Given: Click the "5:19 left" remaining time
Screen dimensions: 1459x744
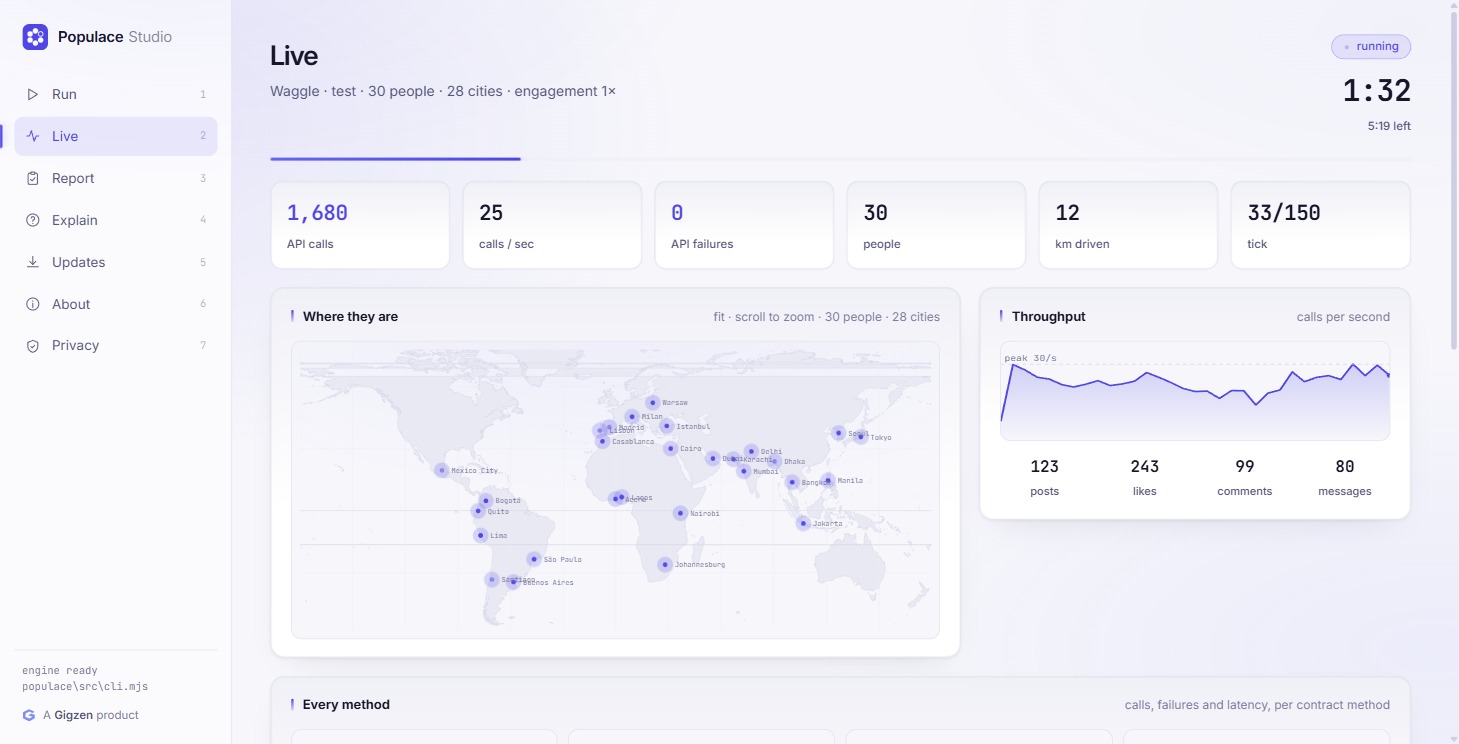Looking at the screenshot, I should (x=1389, y=126).
